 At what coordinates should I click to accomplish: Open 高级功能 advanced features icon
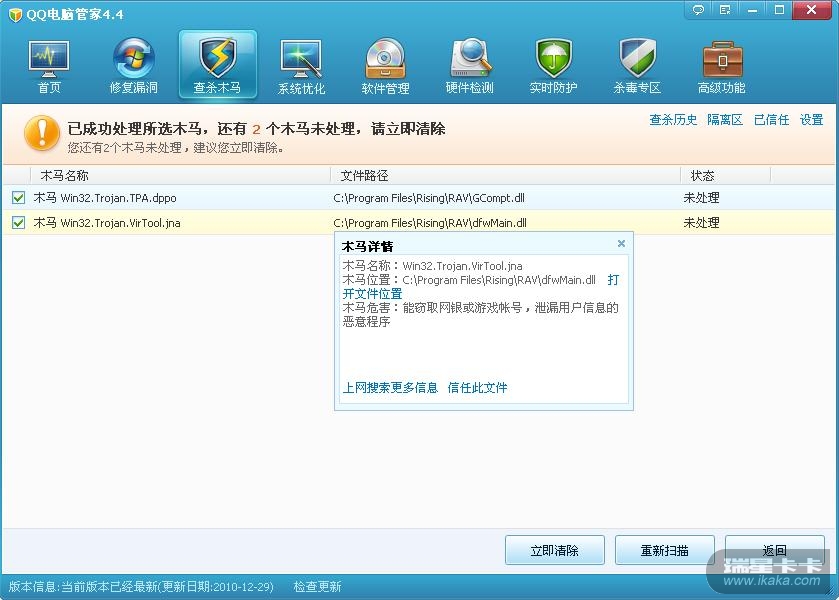pyautogui.click(x=721, y=66)
